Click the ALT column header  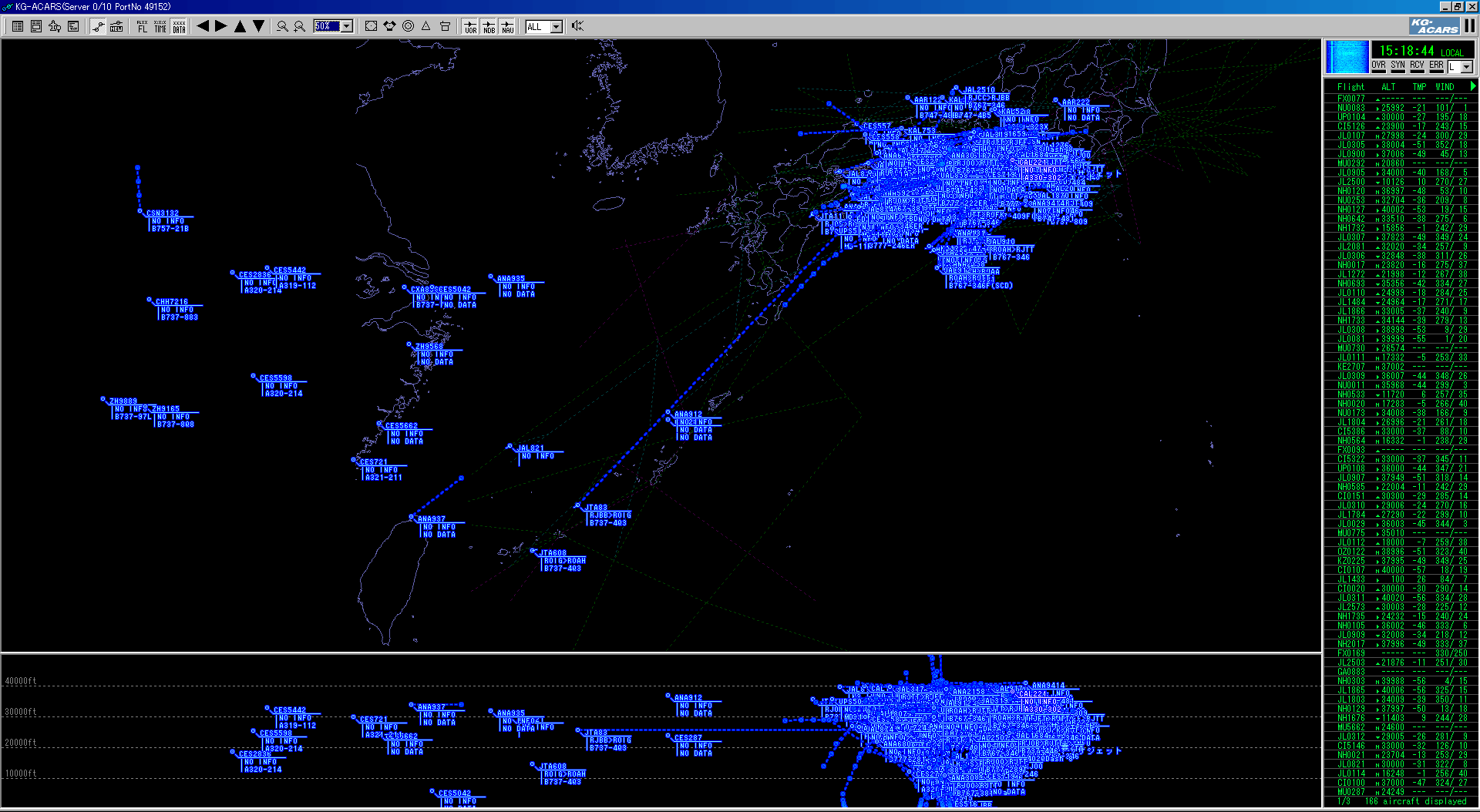tap(1388, 87)
